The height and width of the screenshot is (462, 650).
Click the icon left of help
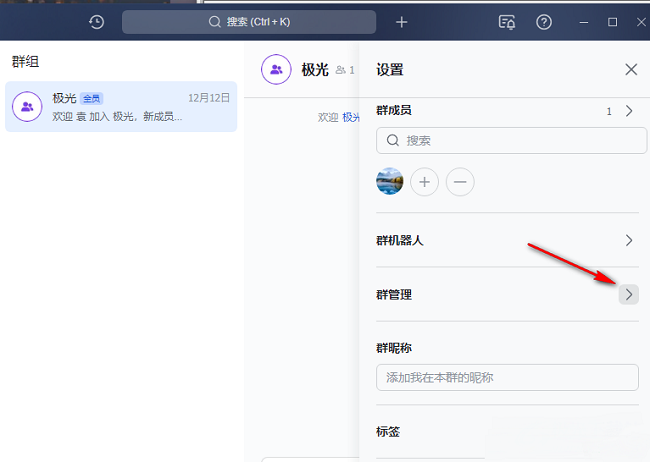coord(507,22)
